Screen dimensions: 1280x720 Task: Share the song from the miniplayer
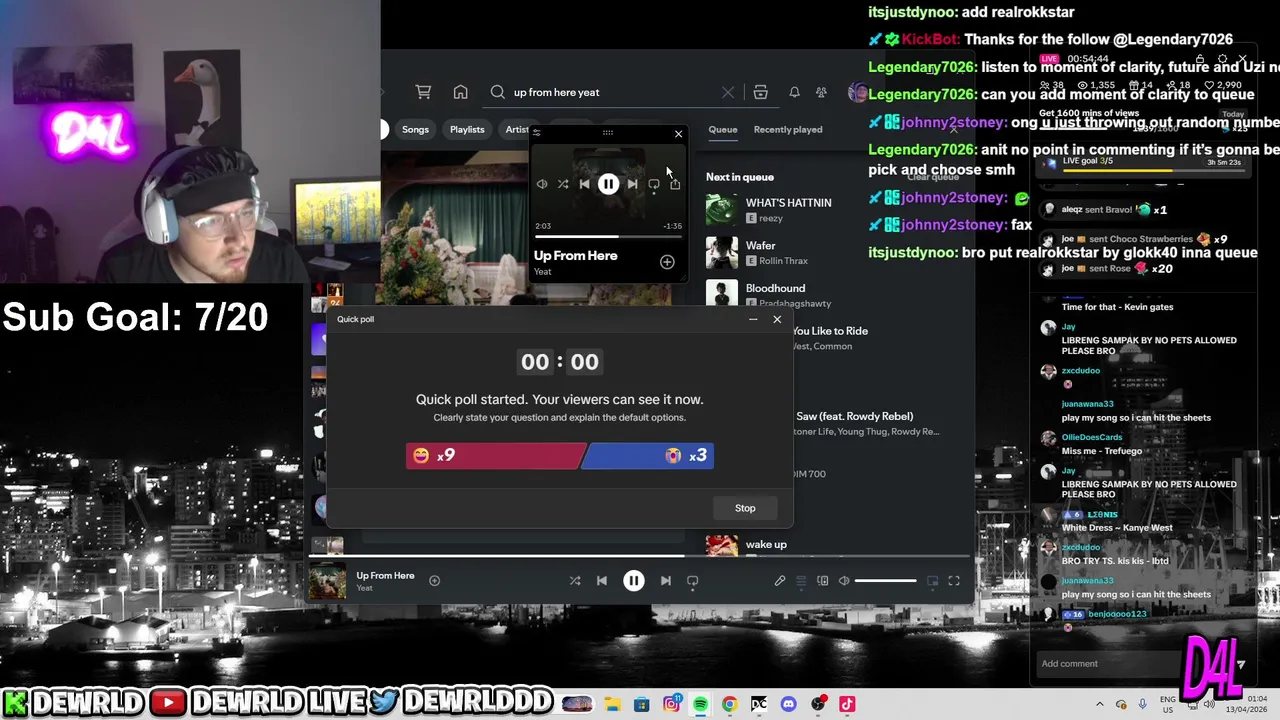coord(675,184)
